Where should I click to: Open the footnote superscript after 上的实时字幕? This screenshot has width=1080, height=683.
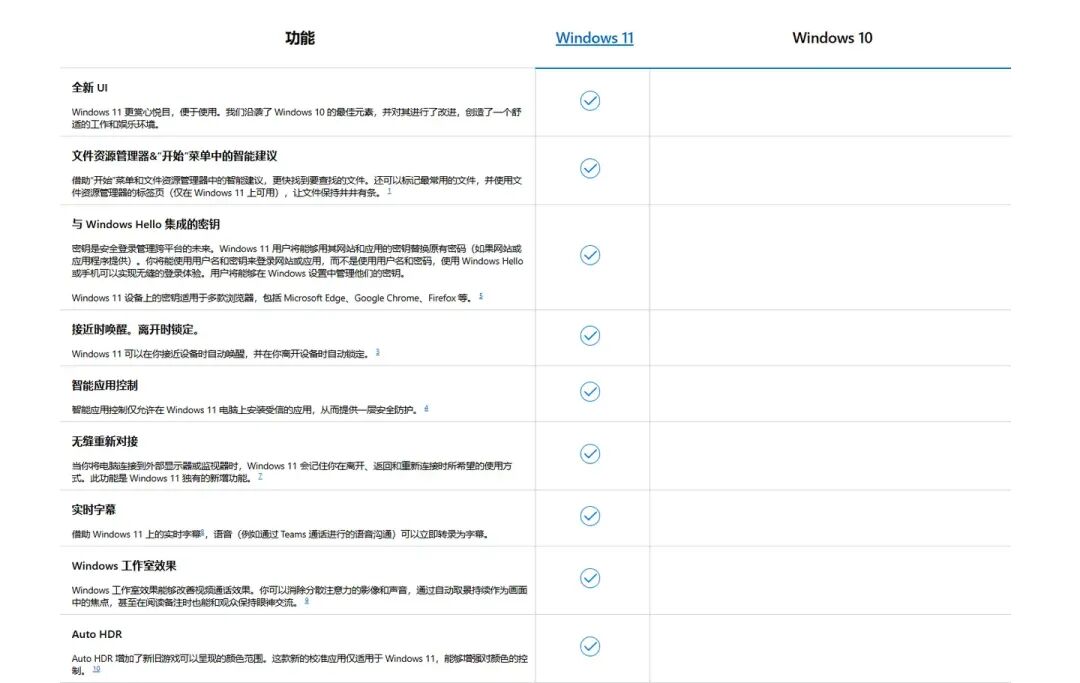(x=202, y=532)
